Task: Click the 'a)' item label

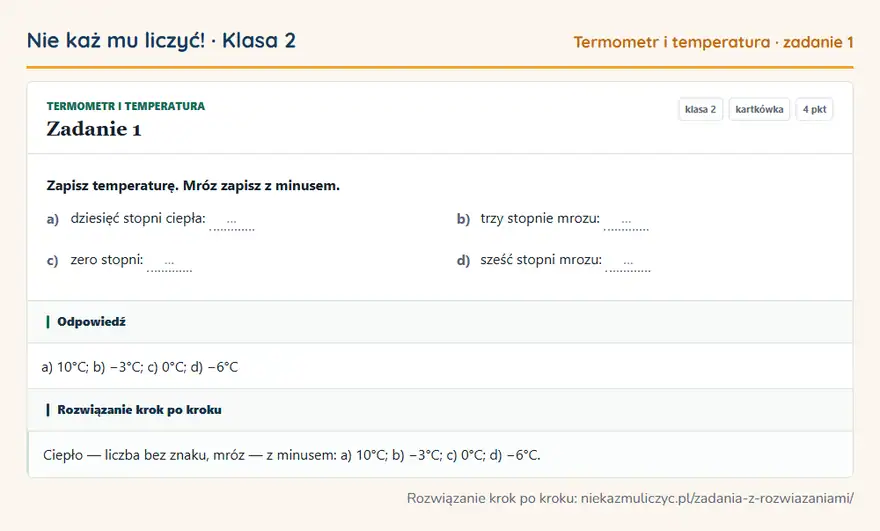Action: (x=53, y=219)
